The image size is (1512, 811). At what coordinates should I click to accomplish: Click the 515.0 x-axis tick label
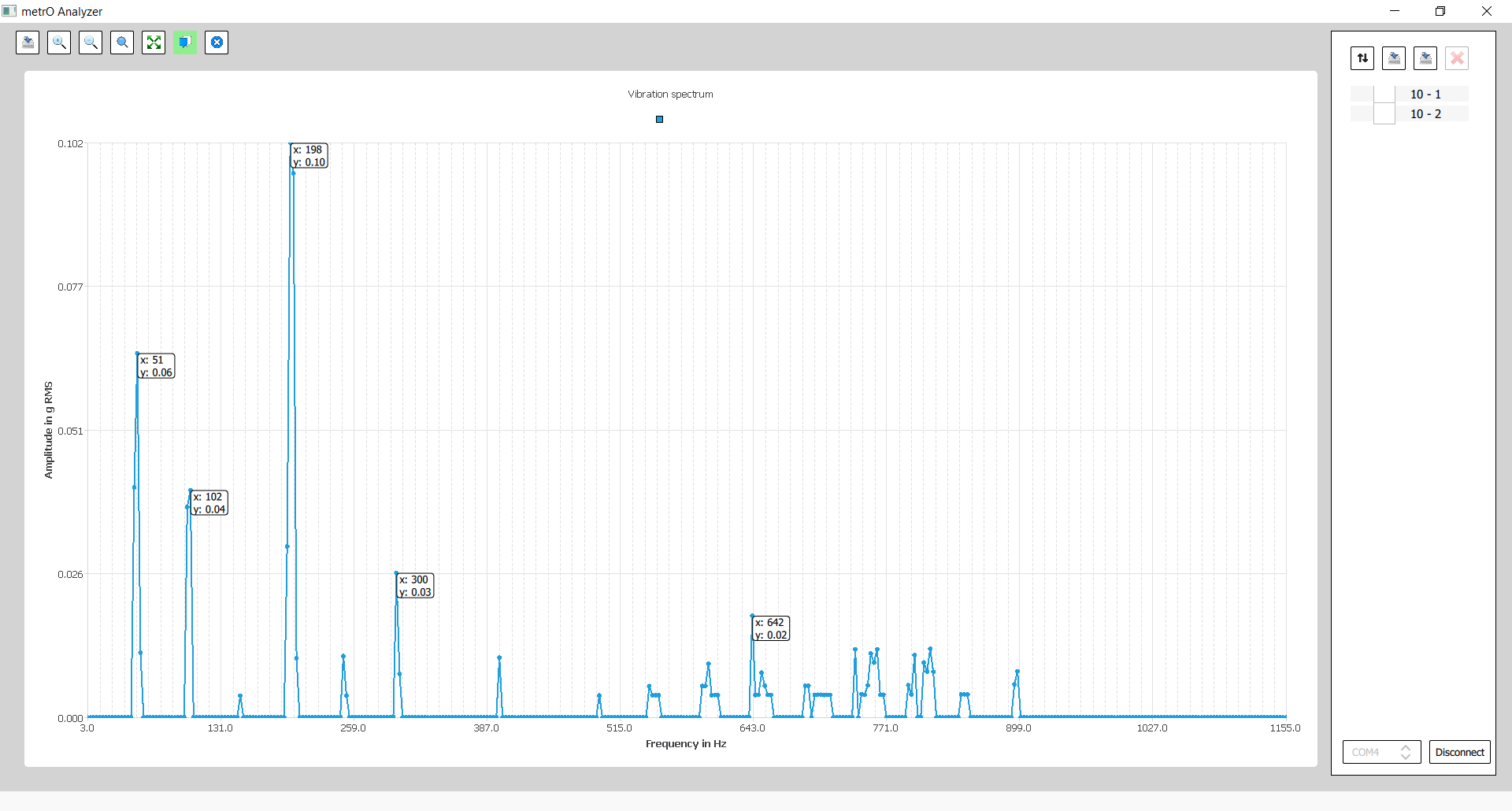coord(619,728)
